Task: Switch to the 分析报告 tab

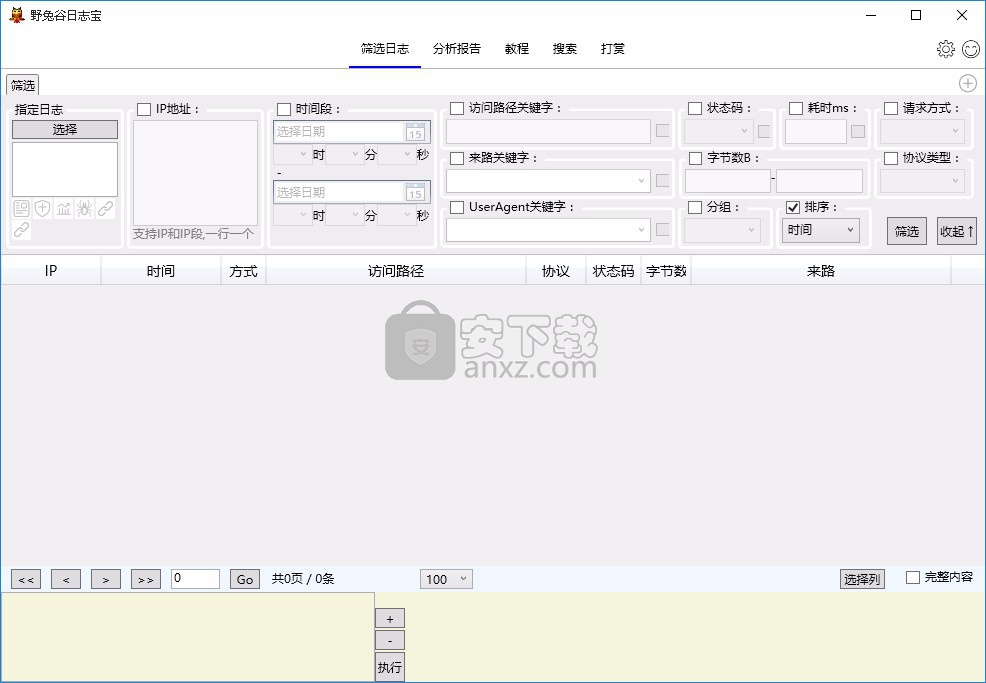Action: 457,48
